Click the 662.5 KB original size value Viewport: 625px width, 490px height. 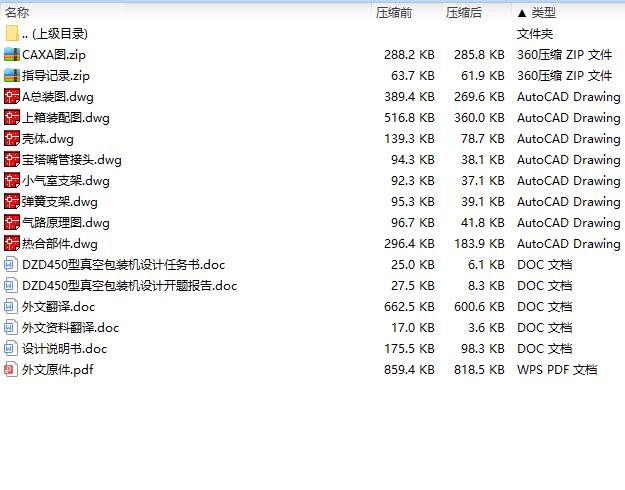pyautogui.click(x=409, y=307)
